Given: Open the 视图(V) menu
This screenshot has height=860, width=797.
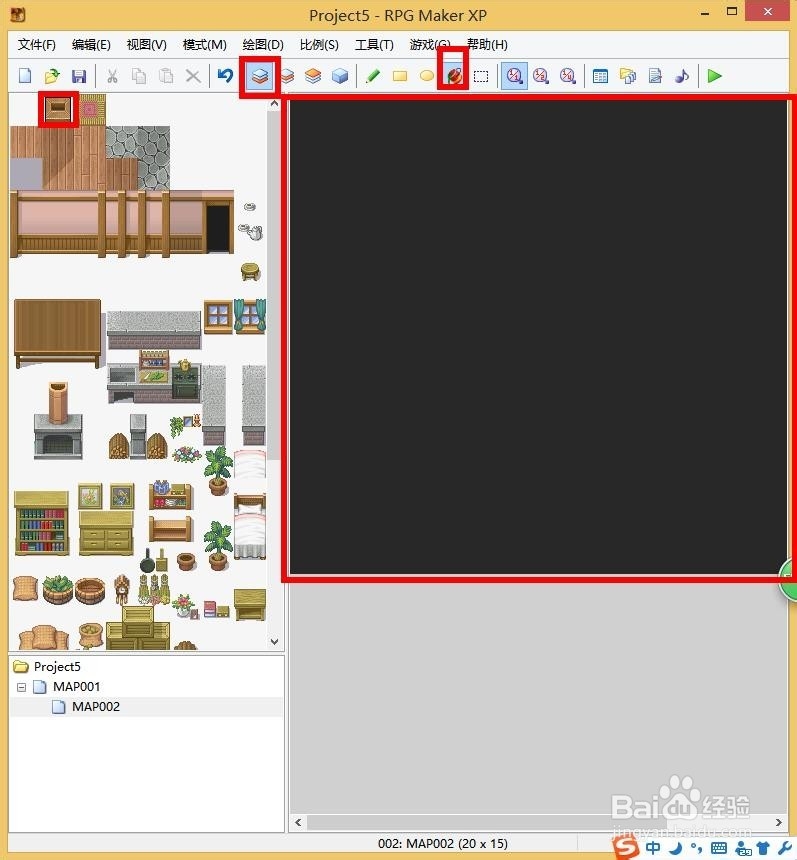Looking at the screenshot, I should [x=146, y=44].
